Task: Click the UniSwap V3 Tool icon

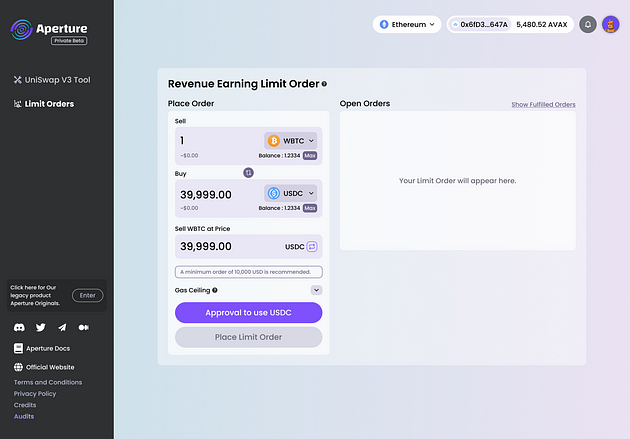Action: pyautogui.click(x=17, y=80)
